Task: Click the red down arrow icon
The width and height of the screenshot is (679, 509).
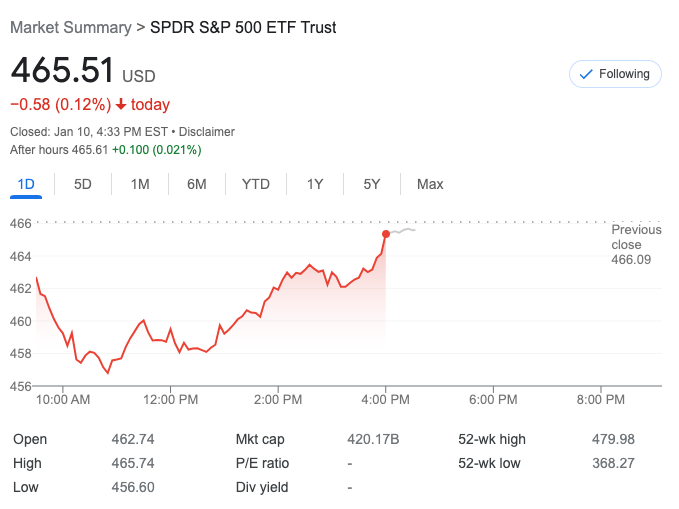Action: [x=122, y=105]
